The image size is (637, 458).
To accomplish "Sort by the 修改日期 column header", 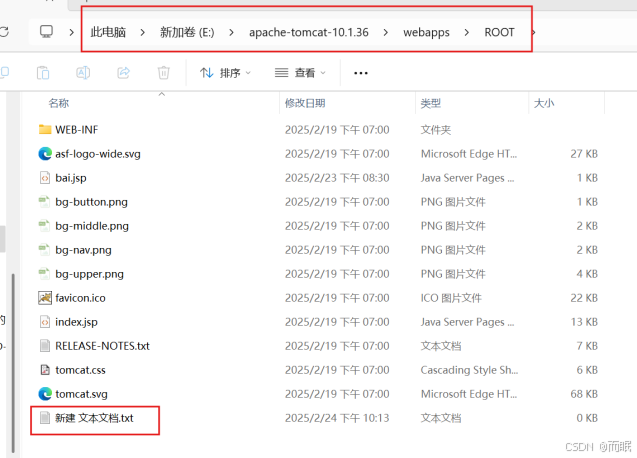I will tap(305, 103).
